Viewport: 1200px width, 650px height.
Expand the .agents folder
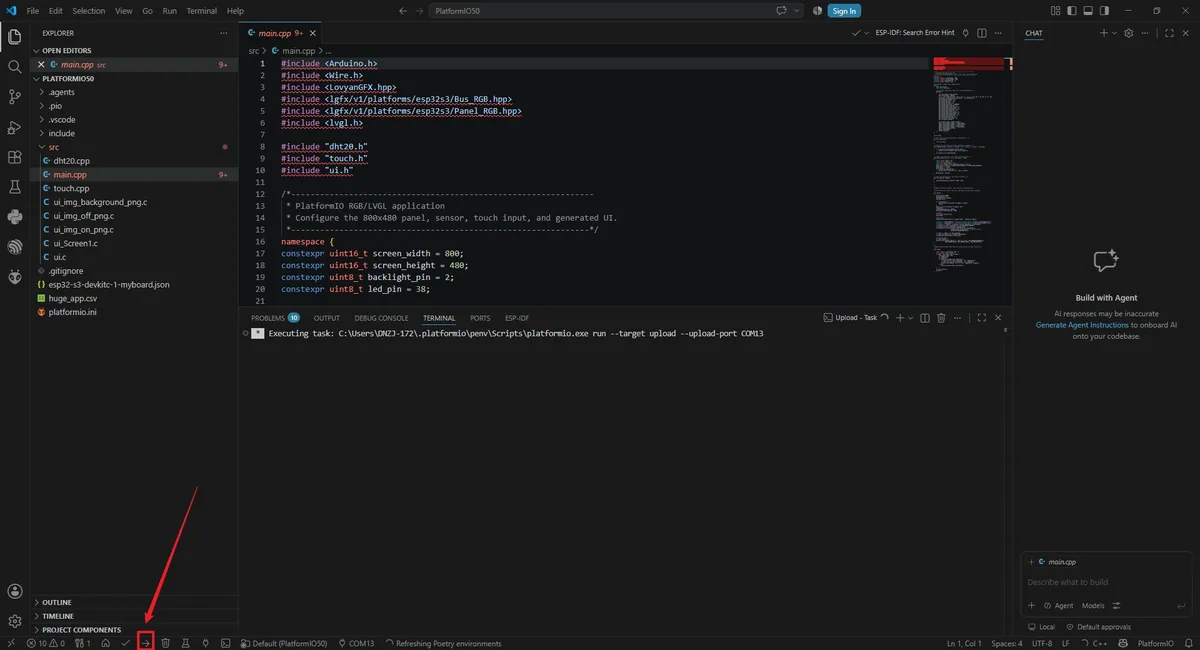tap(134, 92)
